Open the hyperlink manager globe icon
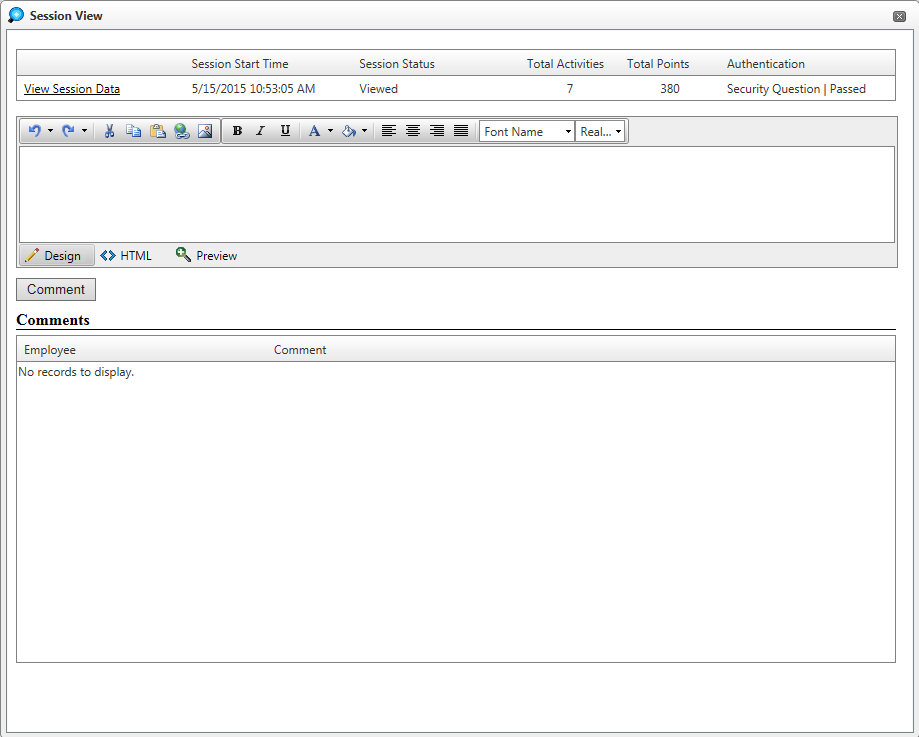 tap(181, 131)
